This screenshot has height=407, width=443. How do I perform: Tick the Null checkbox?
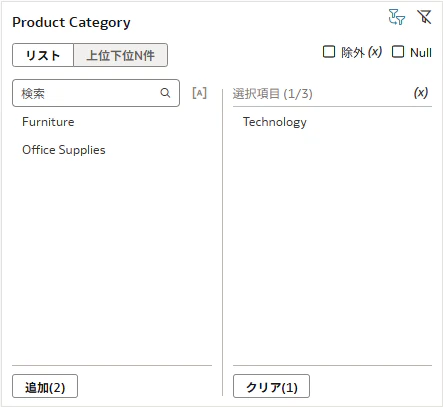click(x=398, y=52)
